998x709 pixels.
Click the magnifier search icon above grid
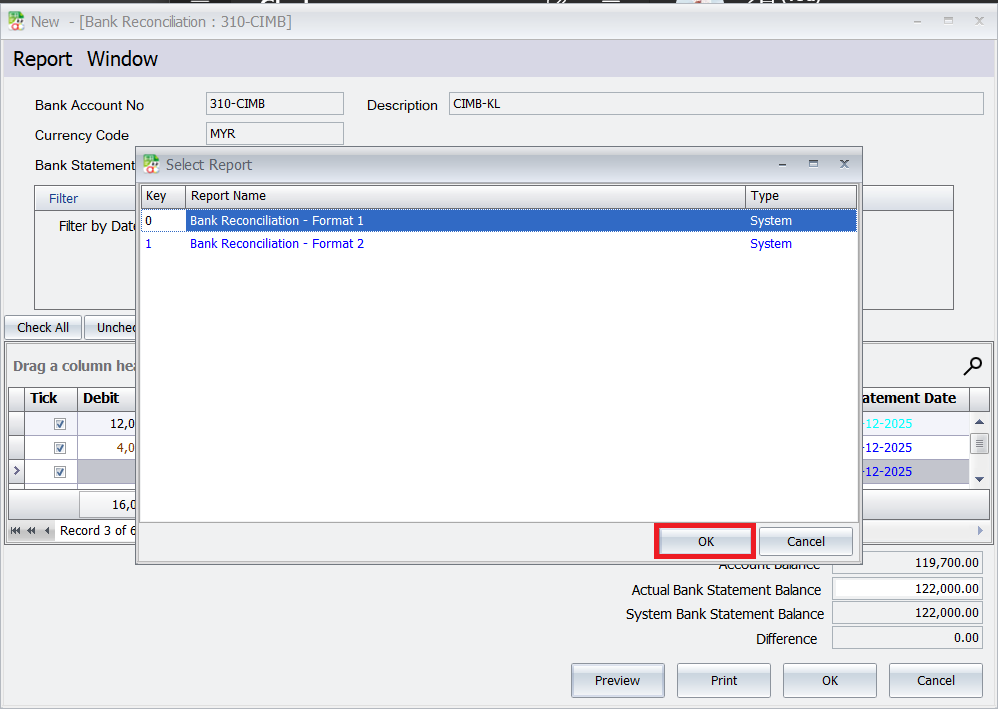coord(972,366)
